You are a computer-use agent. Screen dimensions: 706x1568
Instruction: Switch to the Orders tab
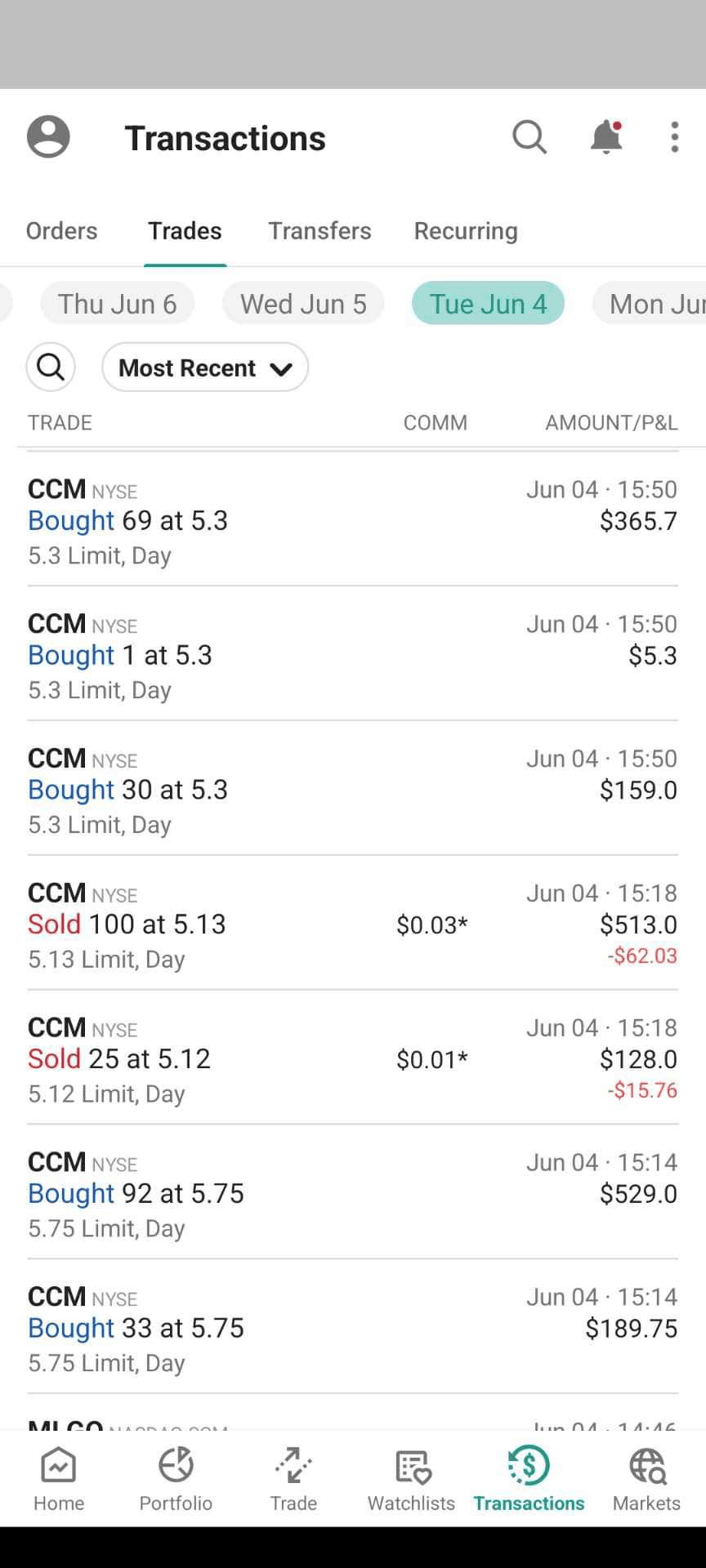61,231
